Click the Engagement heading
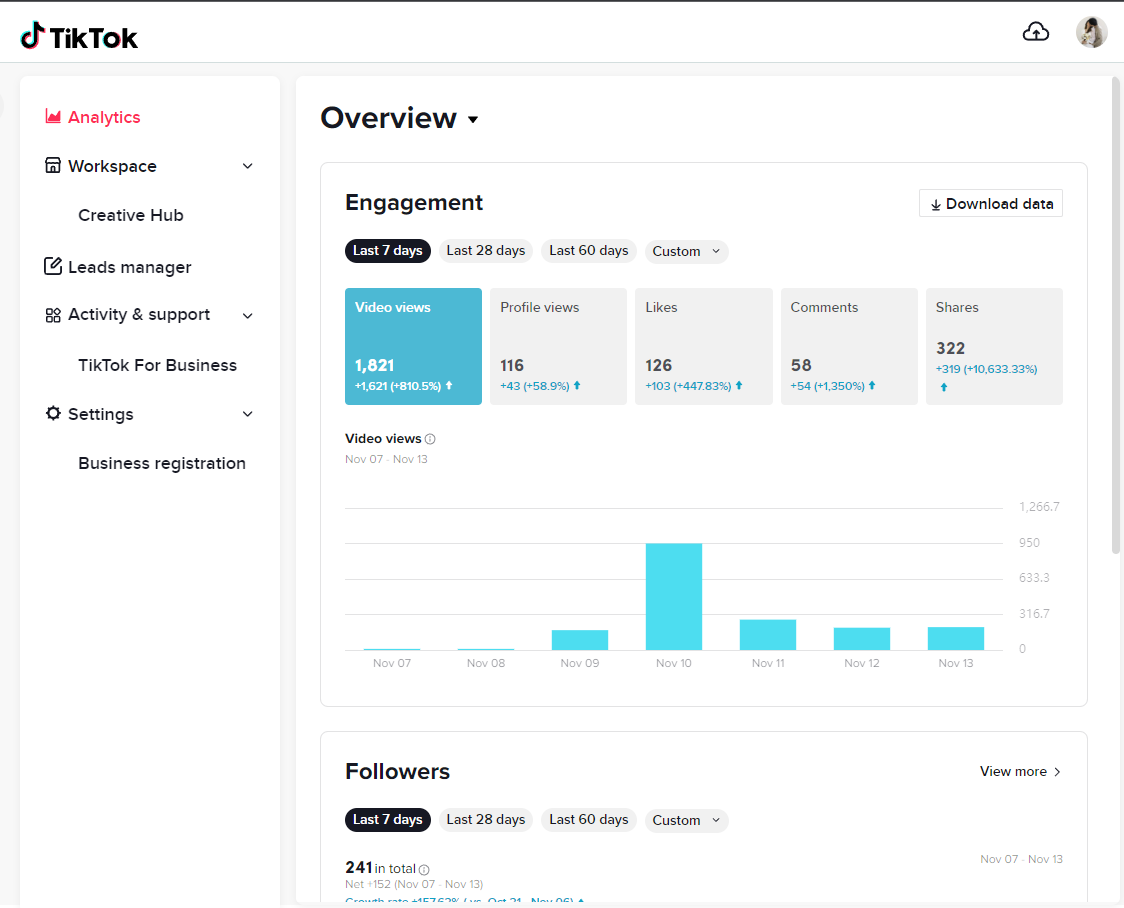Viewport: 1124px width, 908px height. pos(414,203)
